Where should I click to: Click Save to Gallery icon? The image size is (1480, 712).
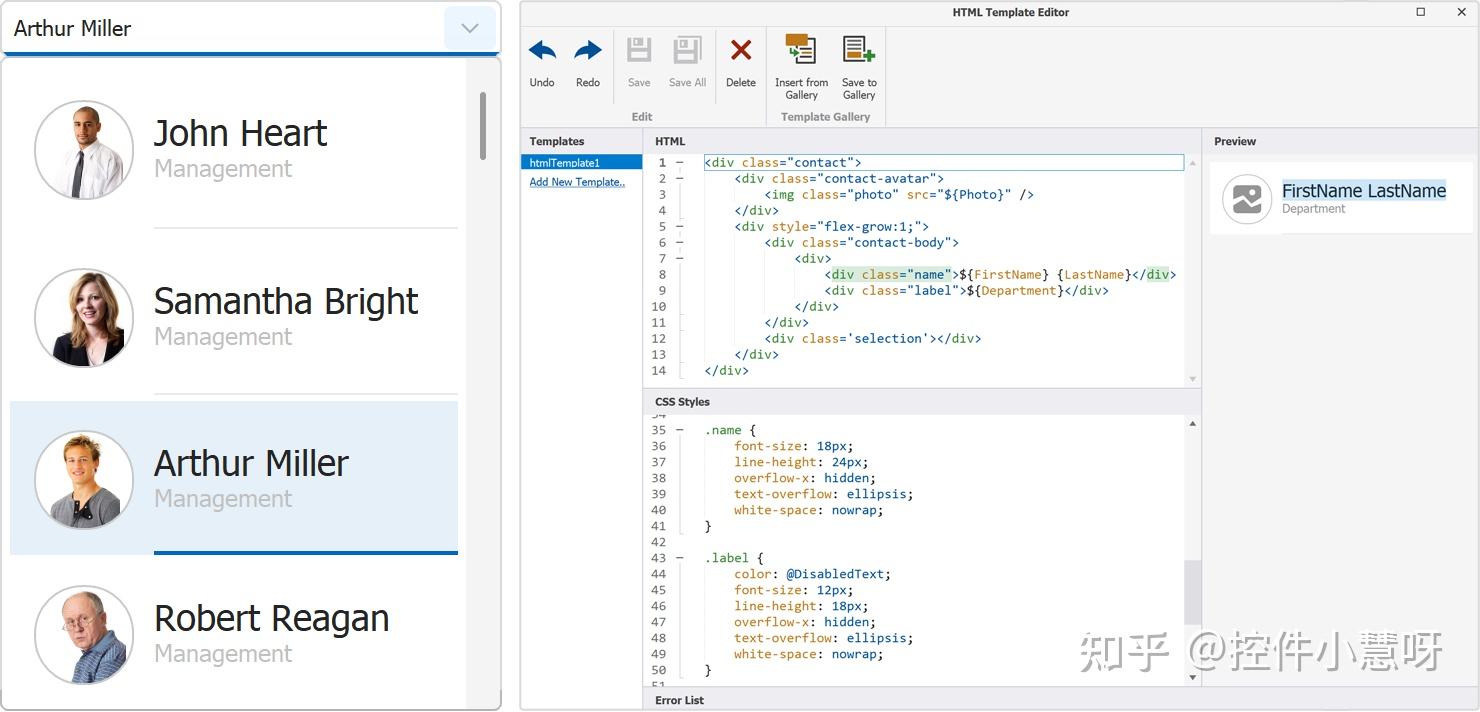click(x=858, y=50)
